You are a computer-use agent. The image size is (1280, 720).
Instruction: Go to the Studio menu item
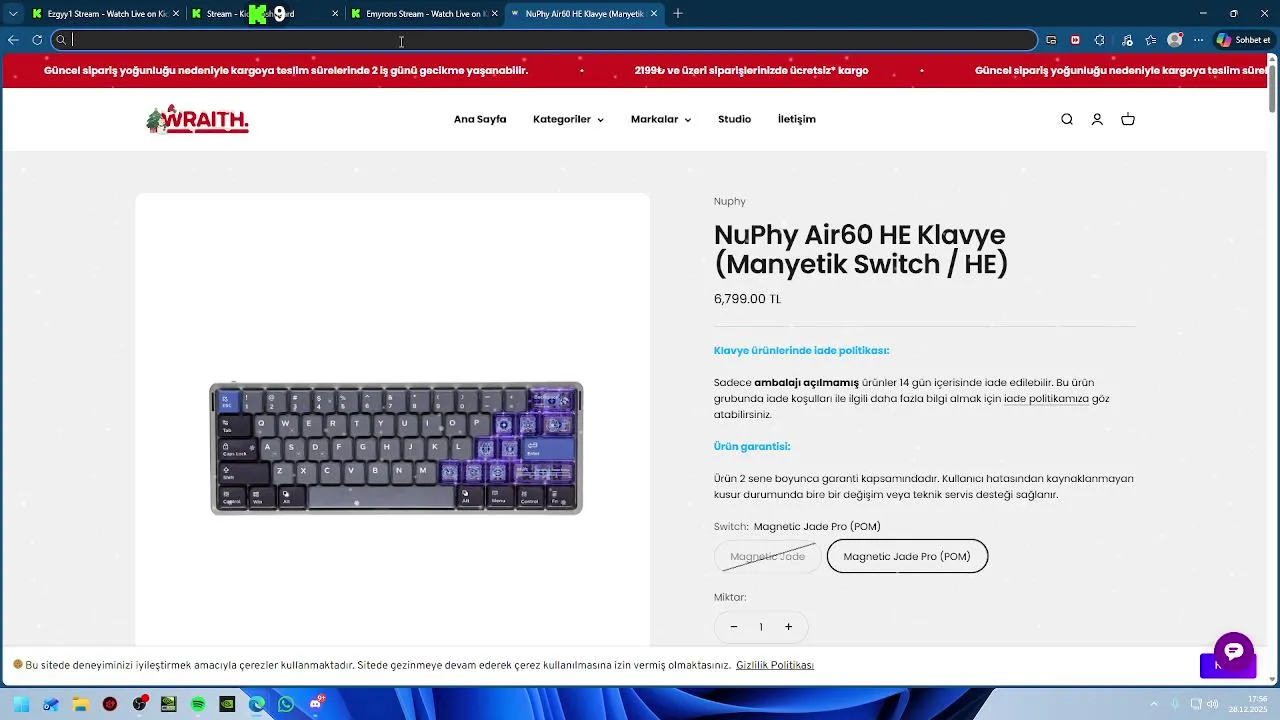(x=734, y=119)
